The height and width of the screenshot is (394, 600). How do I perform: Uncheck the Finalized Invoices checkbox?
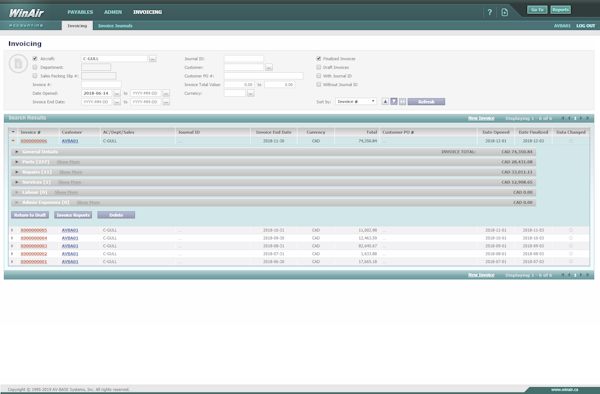[x=318, y=59]
